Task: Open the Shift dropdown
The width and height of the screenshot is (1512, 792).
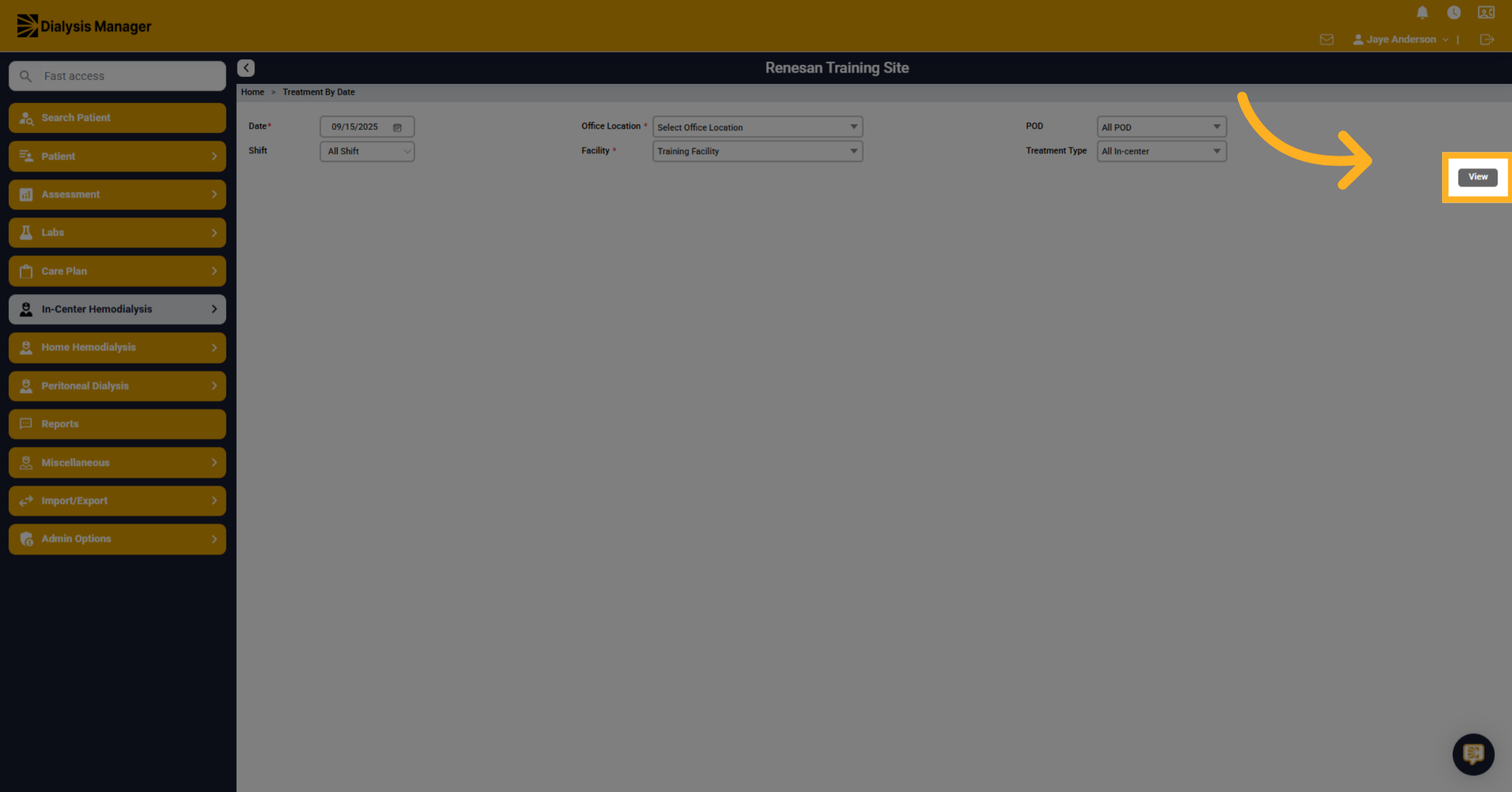Action: pos(367,151)
